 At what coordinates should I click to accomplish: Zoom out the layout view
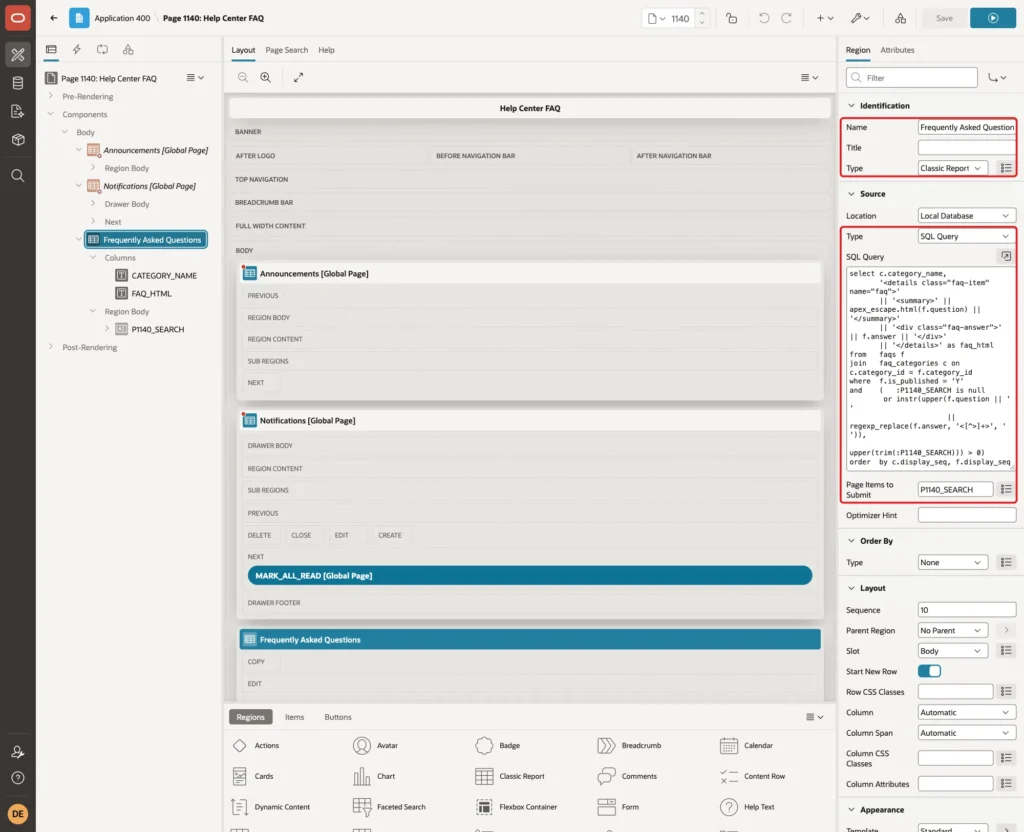[x=243, y=77]
